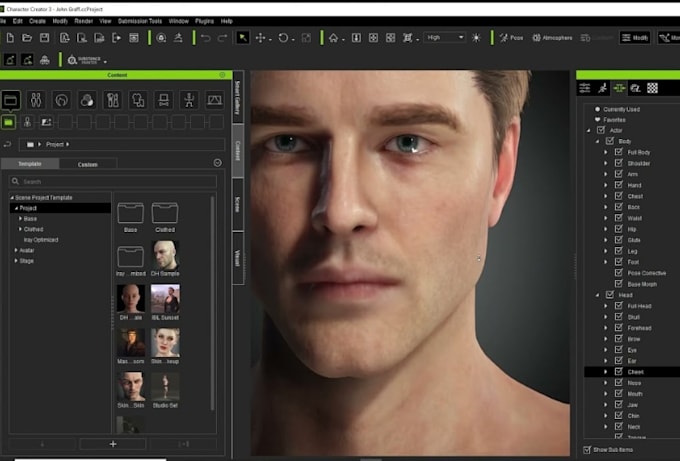Select Currently Used radio option
The width and height of the screenshot is (680, 461).
coord(597,109)
